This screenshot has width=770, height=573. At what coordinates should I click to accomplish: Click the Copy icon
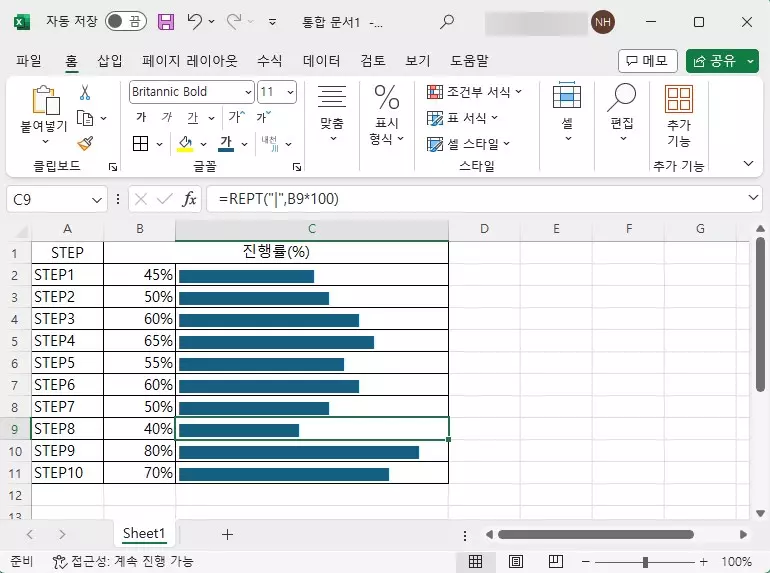point(85,118)
